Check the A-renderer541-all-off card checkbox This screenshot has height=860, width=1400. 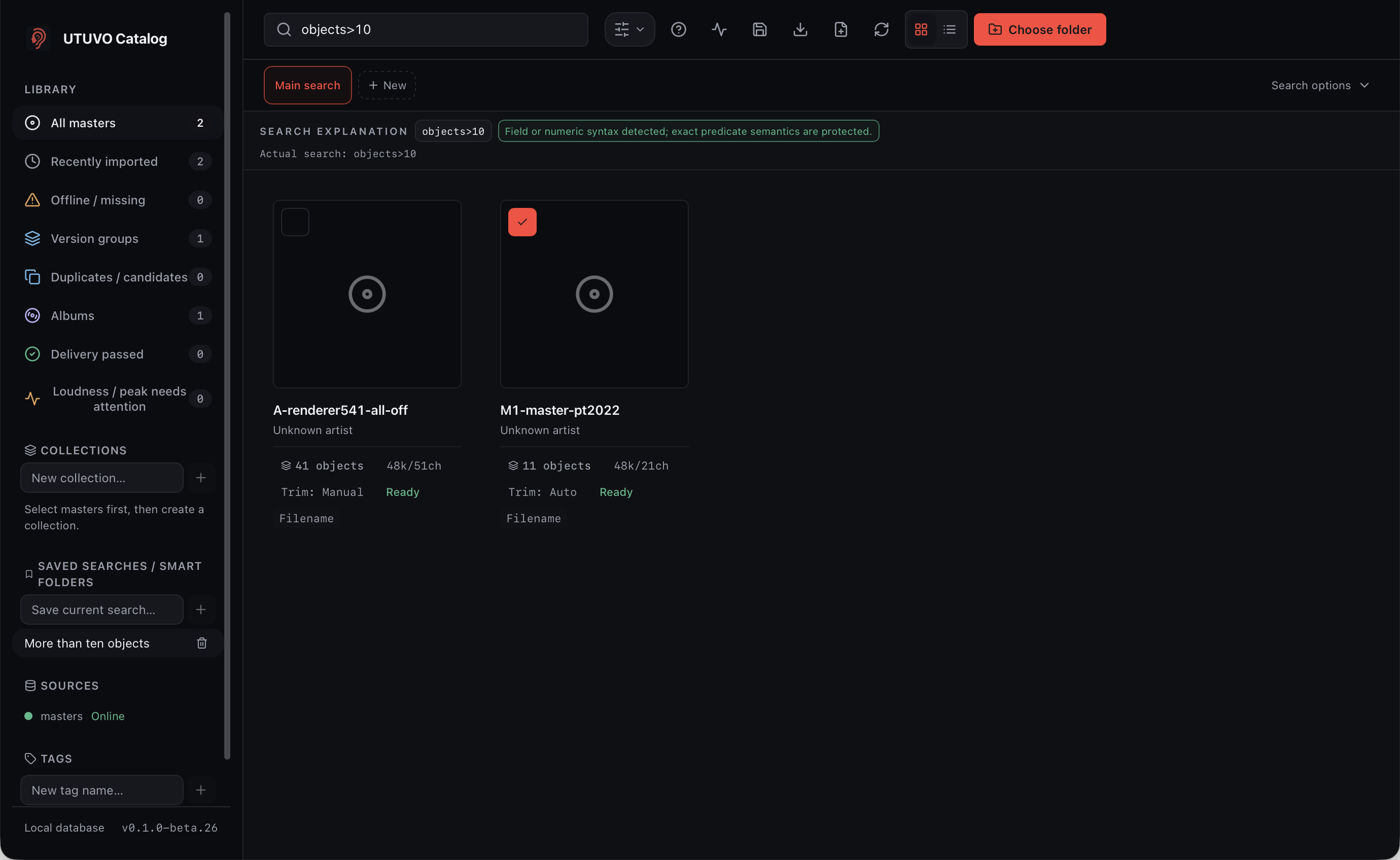tap(295, 223)
